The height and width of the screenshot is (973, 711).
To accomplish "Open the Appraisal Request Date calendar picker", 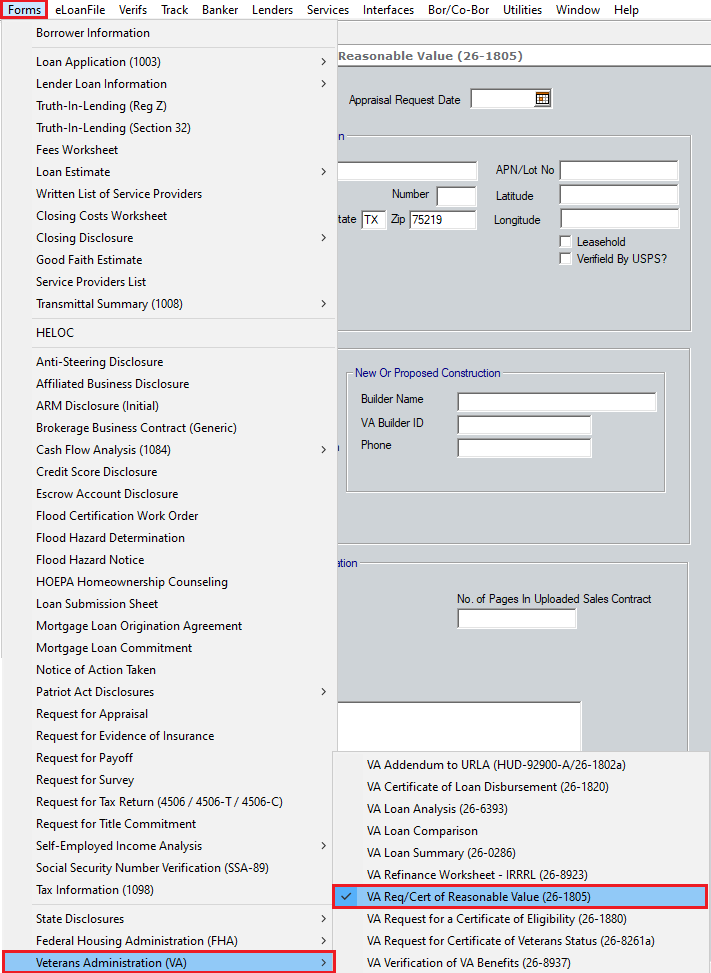I will click(542, 99).
